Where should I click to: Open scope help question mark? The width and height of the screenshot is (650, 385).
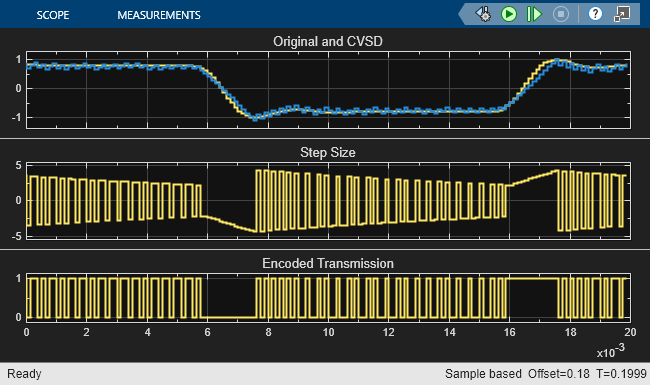pos(595,15)
